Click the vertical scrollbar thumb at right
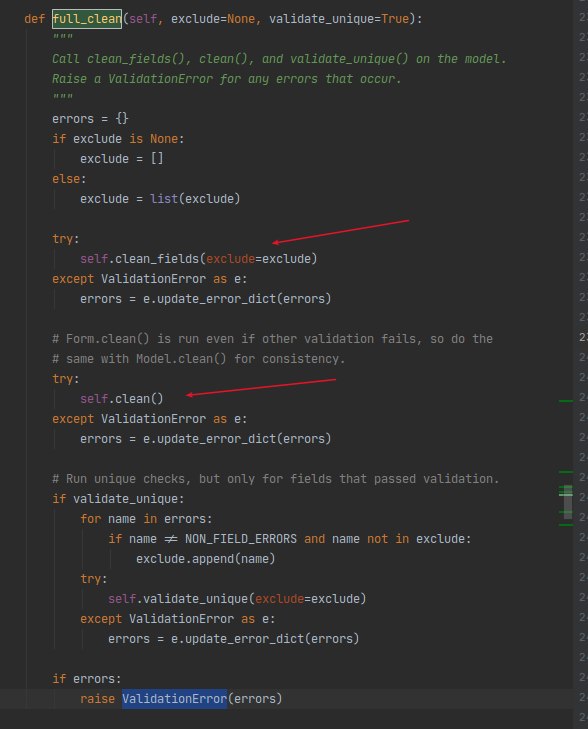This screenshot has height=729, width=588. (568, 502)
